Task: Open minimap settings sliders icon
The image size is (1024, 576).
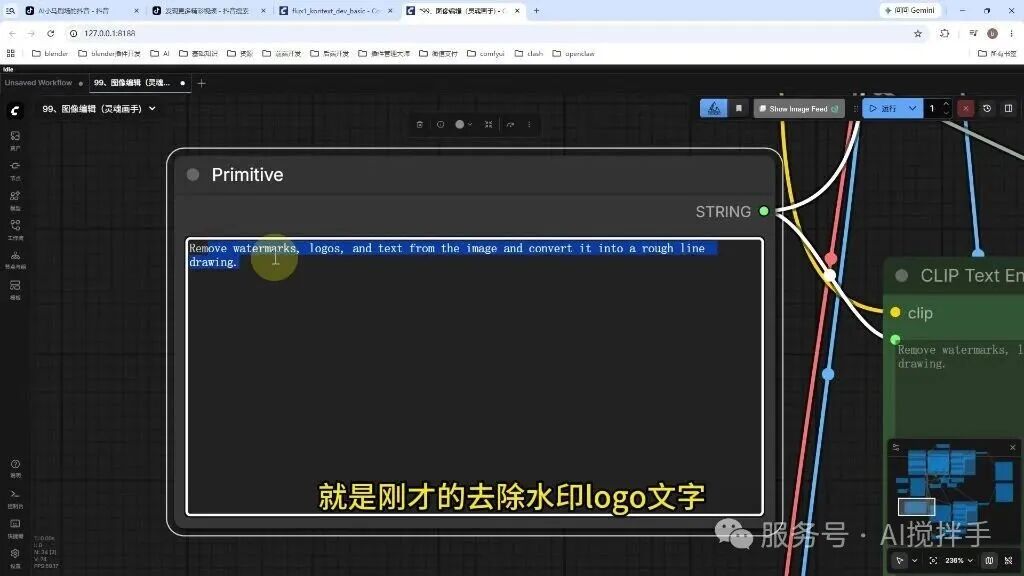Action: (x=896, y=447)
